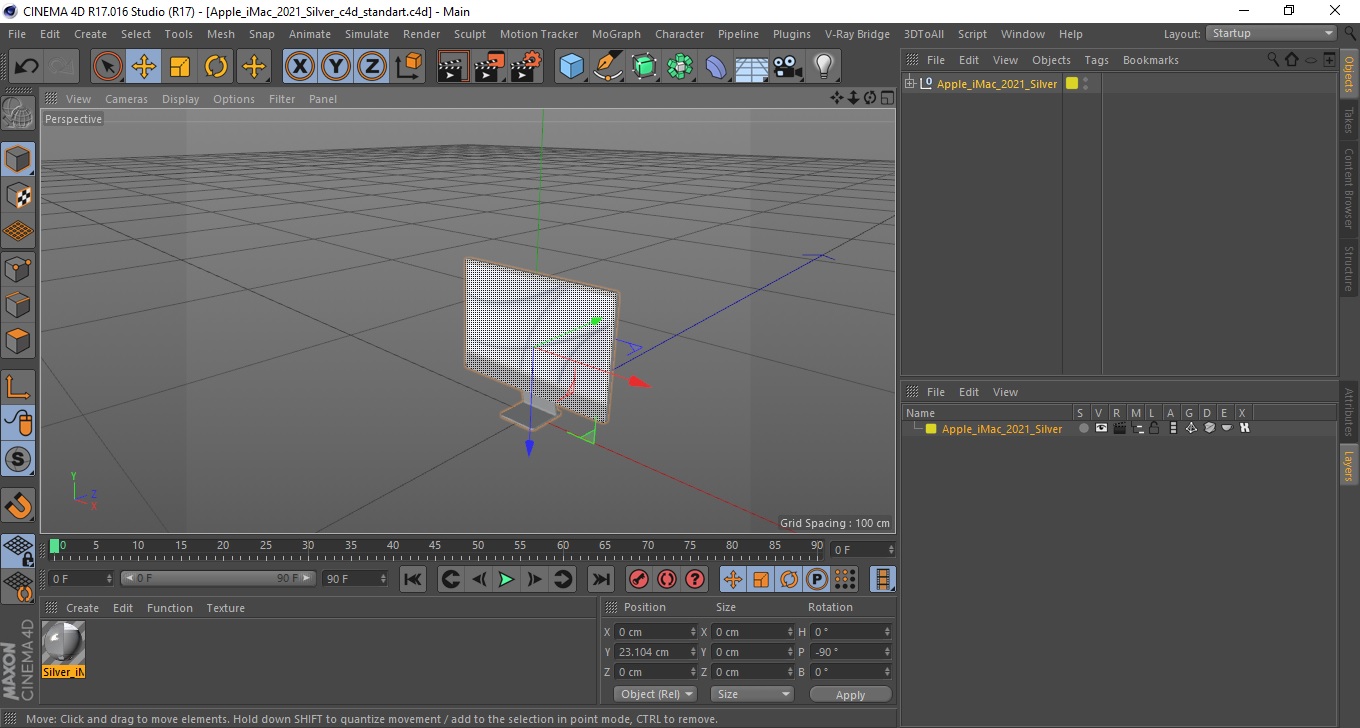Open viewport Display menu
The height and width of the screenshot is (728, 1360).
[x=180, y=99]
